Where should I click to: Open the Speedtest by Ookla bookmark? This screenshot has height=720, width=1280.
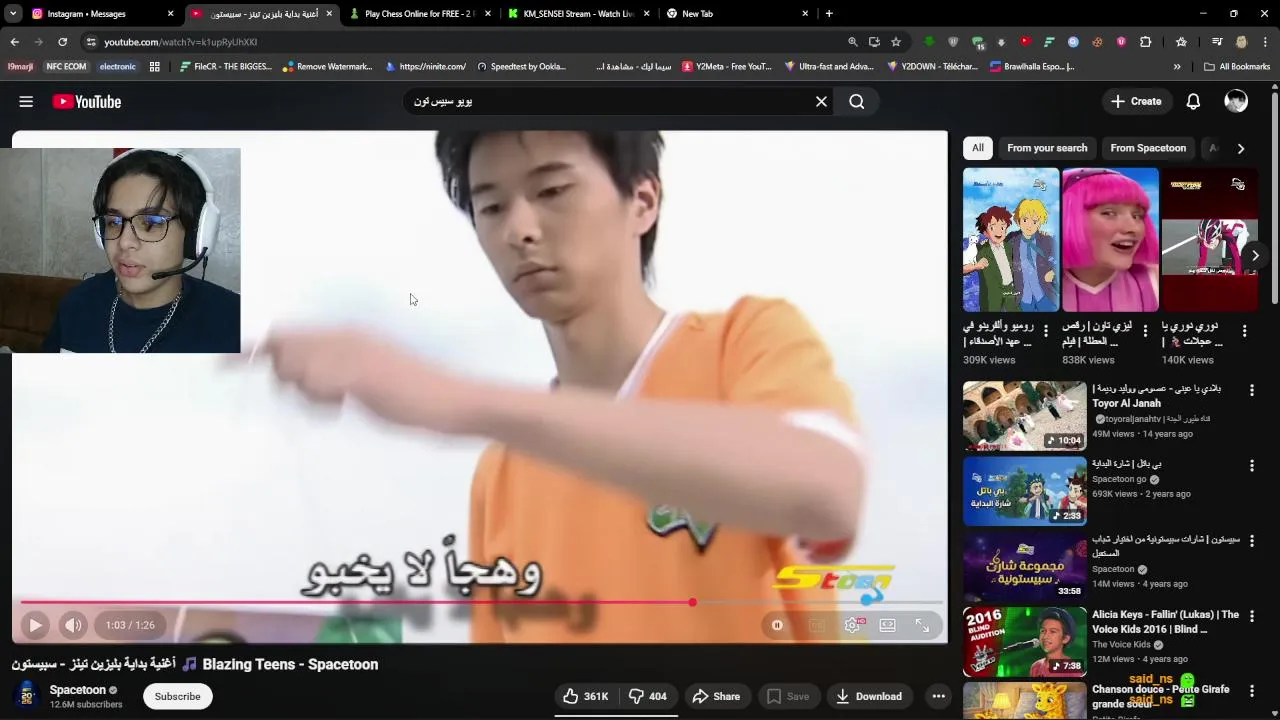click(521, 67)
